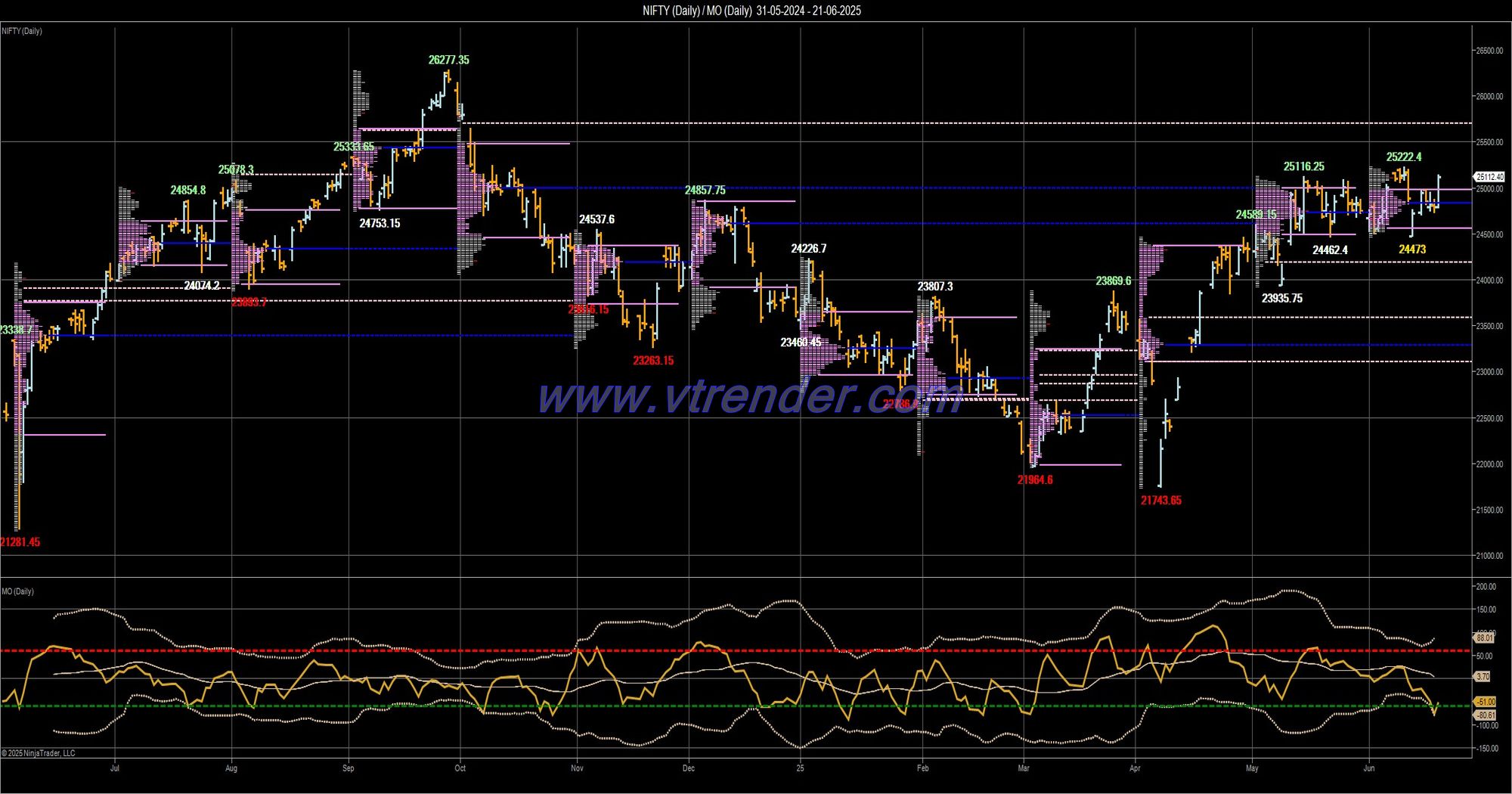Click the 24537.6 price label
Screen dimensions: 1512x794
(596, 219)
